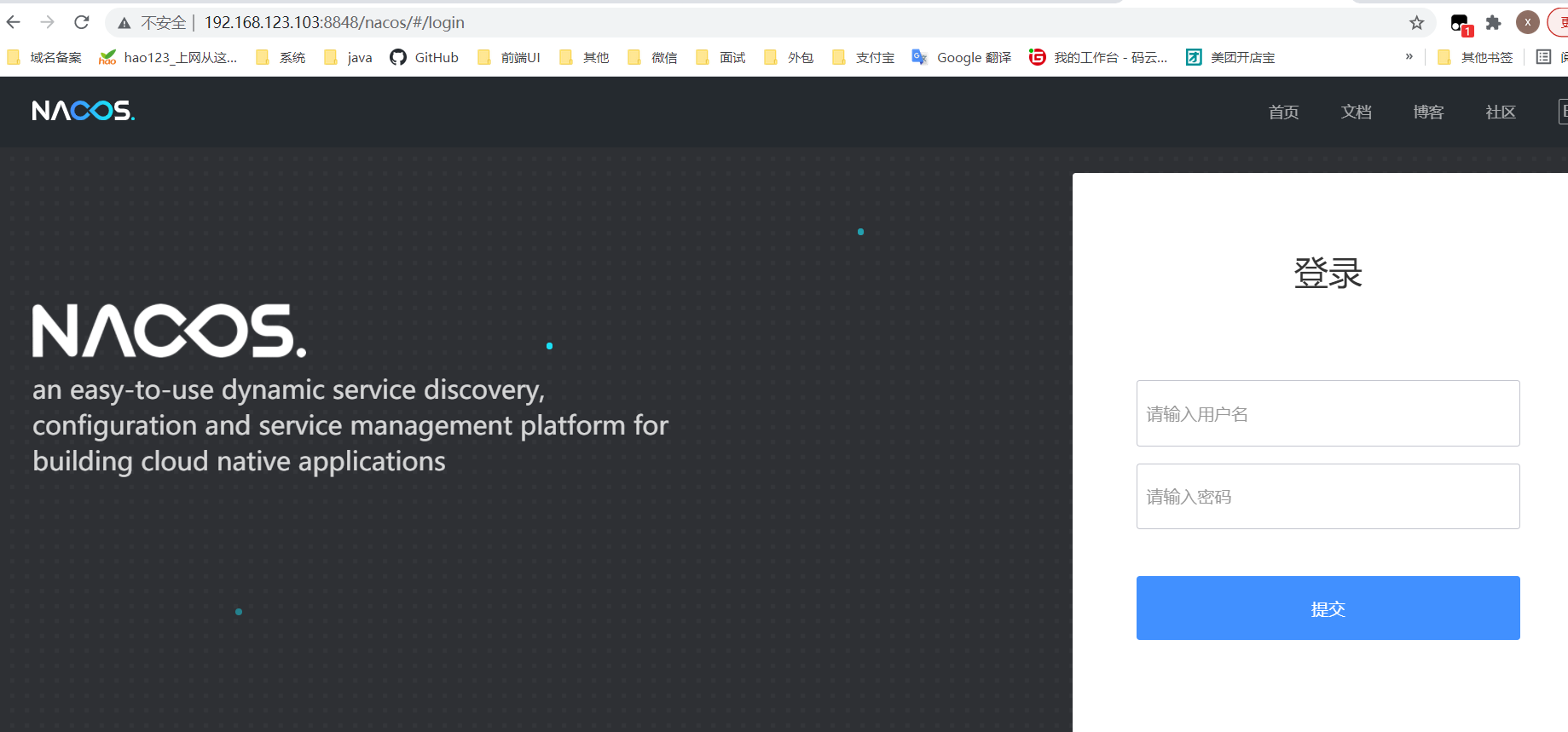Open the 微信 bookmark folder
Image resolution: width=1568 pixels, height=732 pixels.
point(652,57)
